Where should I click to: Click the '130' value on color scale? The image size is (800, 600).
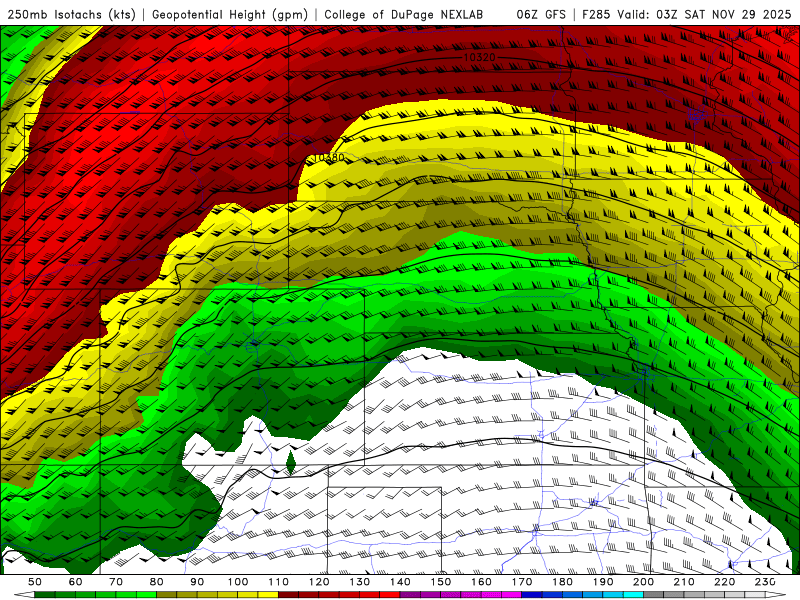tap(359, 582)
